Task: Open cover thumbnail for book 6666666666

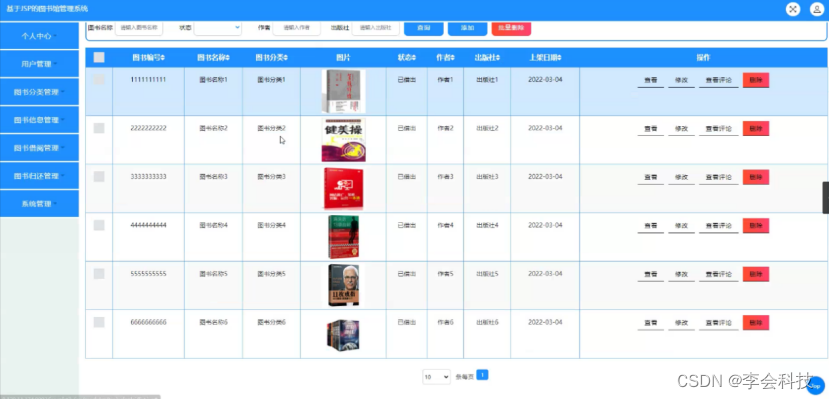Action: 344,335
